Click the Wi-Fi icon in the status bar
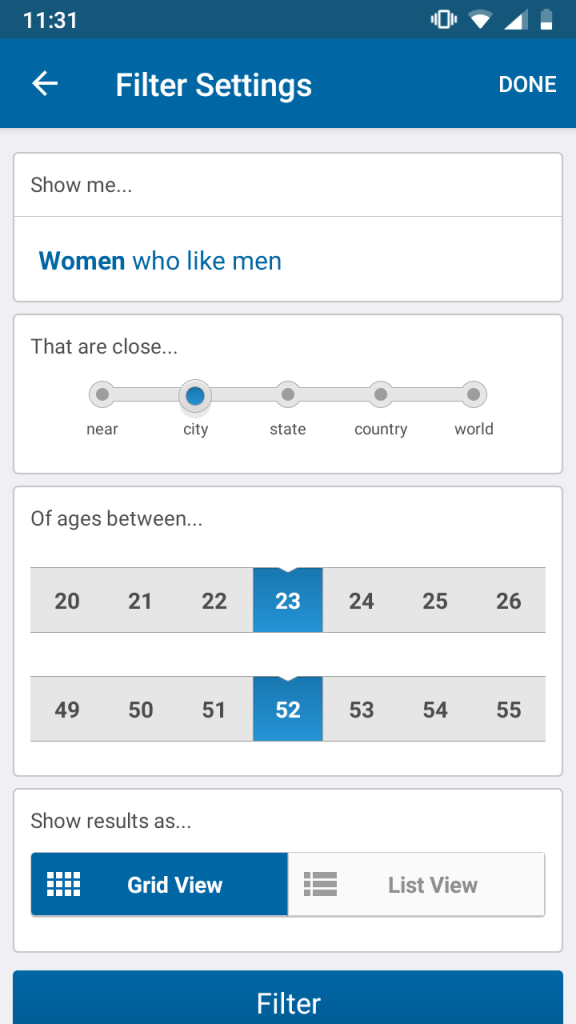The width and height of the screenshot is (576, 1024). (x=480, y=18)
